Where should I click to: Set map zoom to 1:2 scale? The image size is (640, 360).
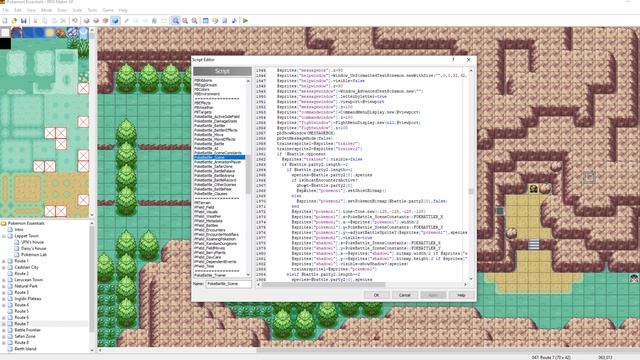(185, 21)
